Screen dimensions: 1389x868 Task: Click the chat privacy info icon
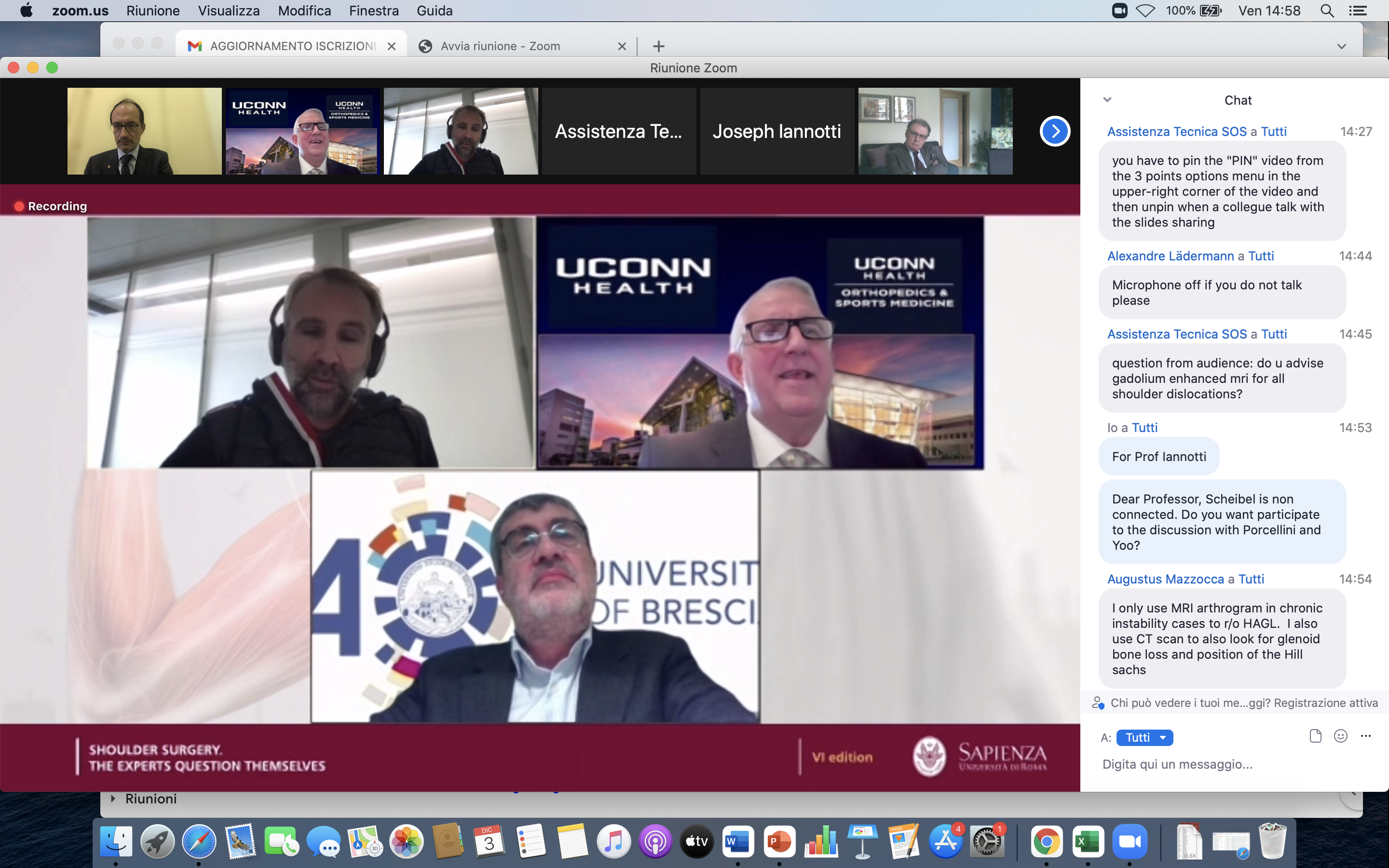pyautogui.click(x=1097, y=703)
